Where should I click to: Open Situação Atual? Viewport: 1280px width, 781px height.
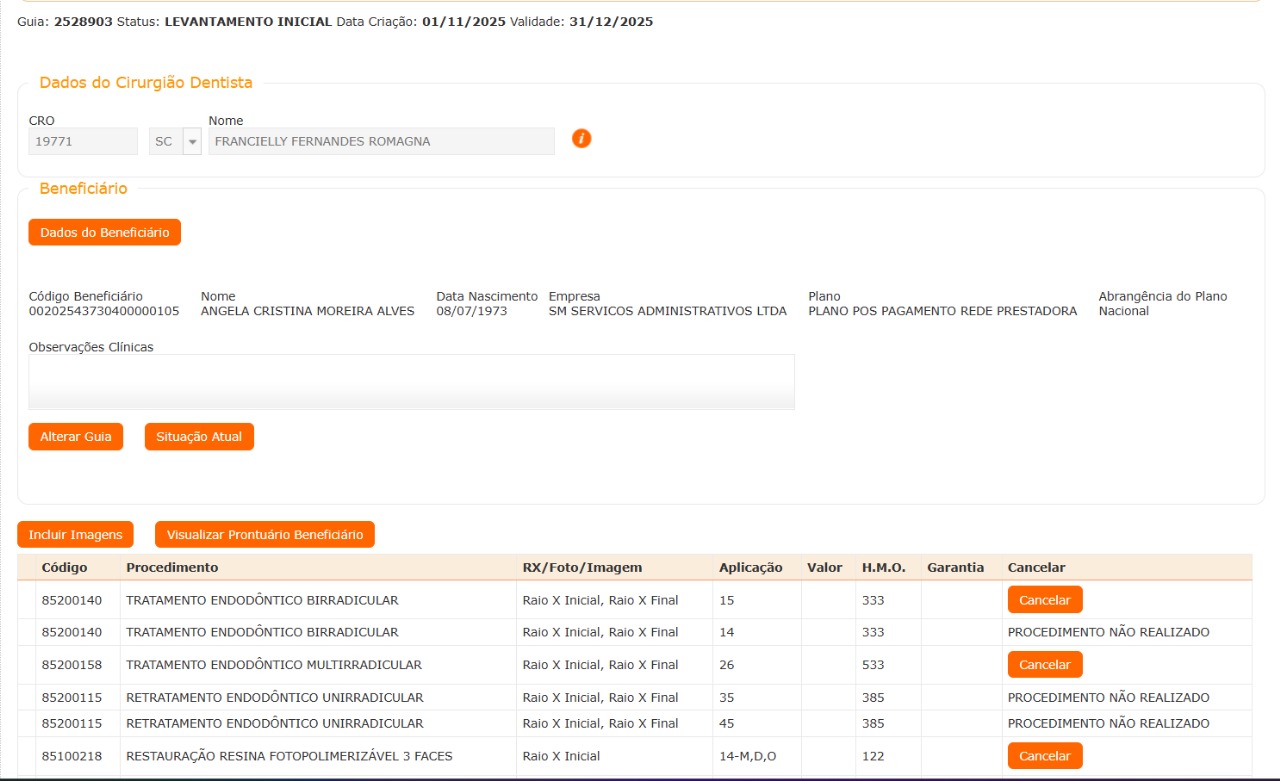[x=199, y=437]
